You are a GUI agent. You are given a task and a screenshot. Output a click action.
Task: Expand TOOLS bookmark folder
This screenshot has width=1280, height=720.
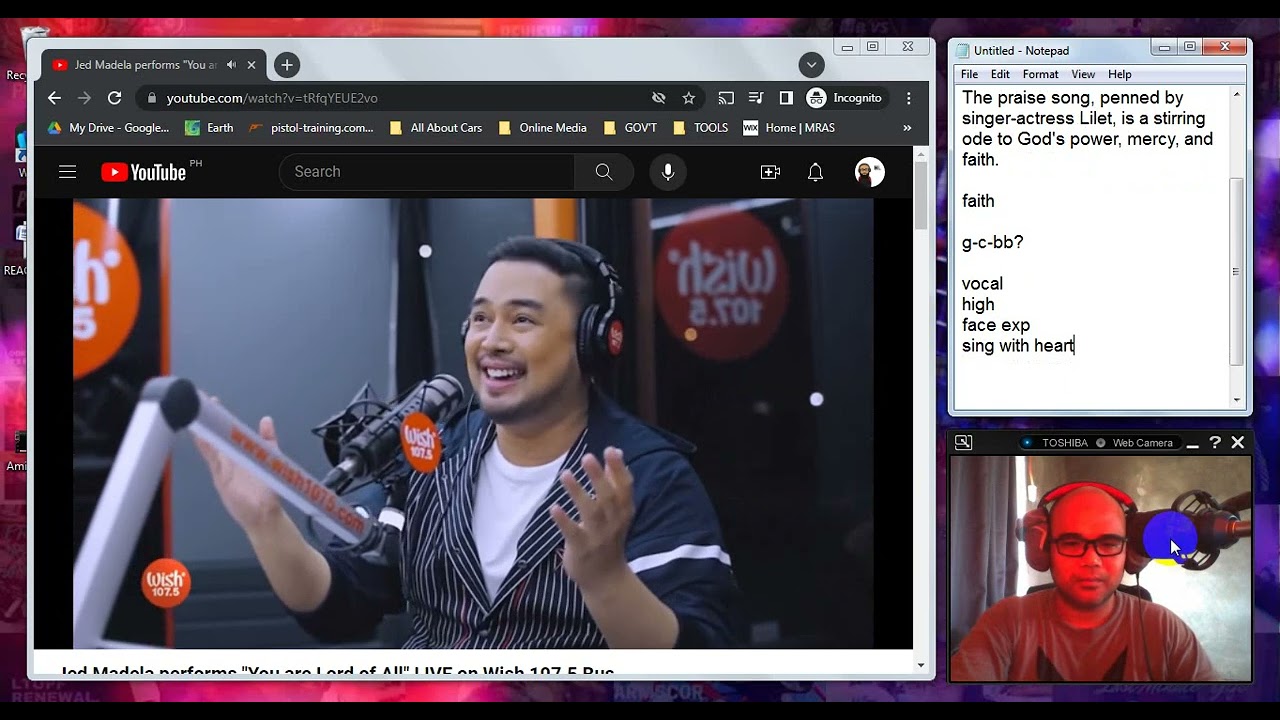(700, 128)
